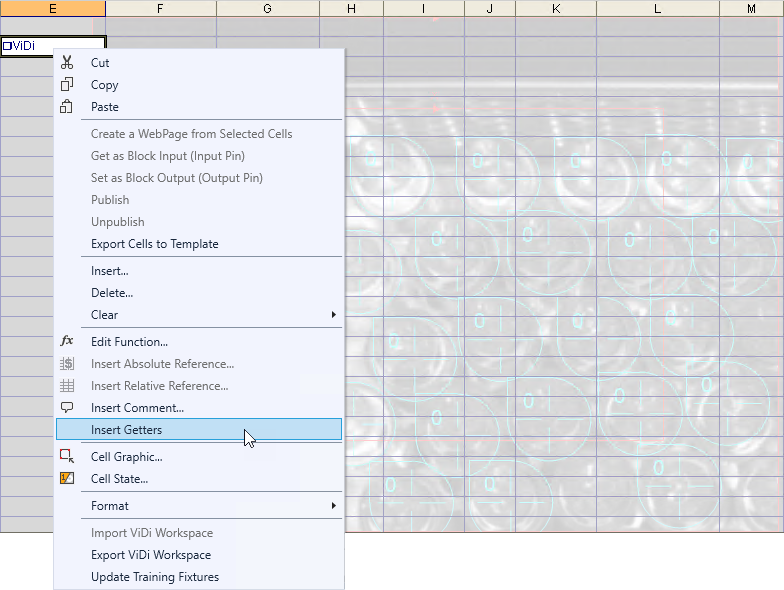The image size is (784, 590).
Task: Click the Paste clipboard icon
Action: click(x=67, y=107)
